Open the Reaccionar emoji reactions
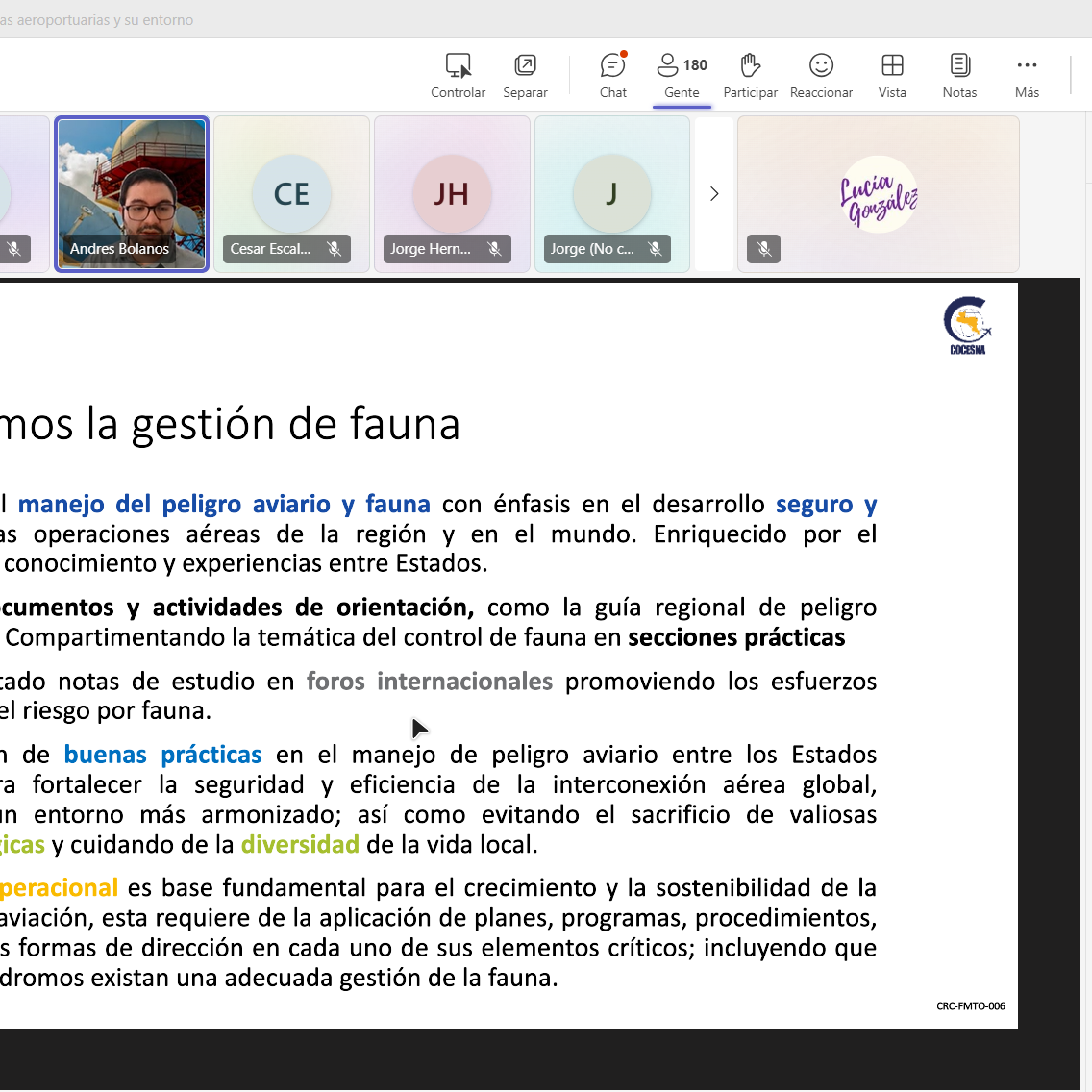Image resolution: width=1092 pixels, height=1092 pixels. (821, 66)
